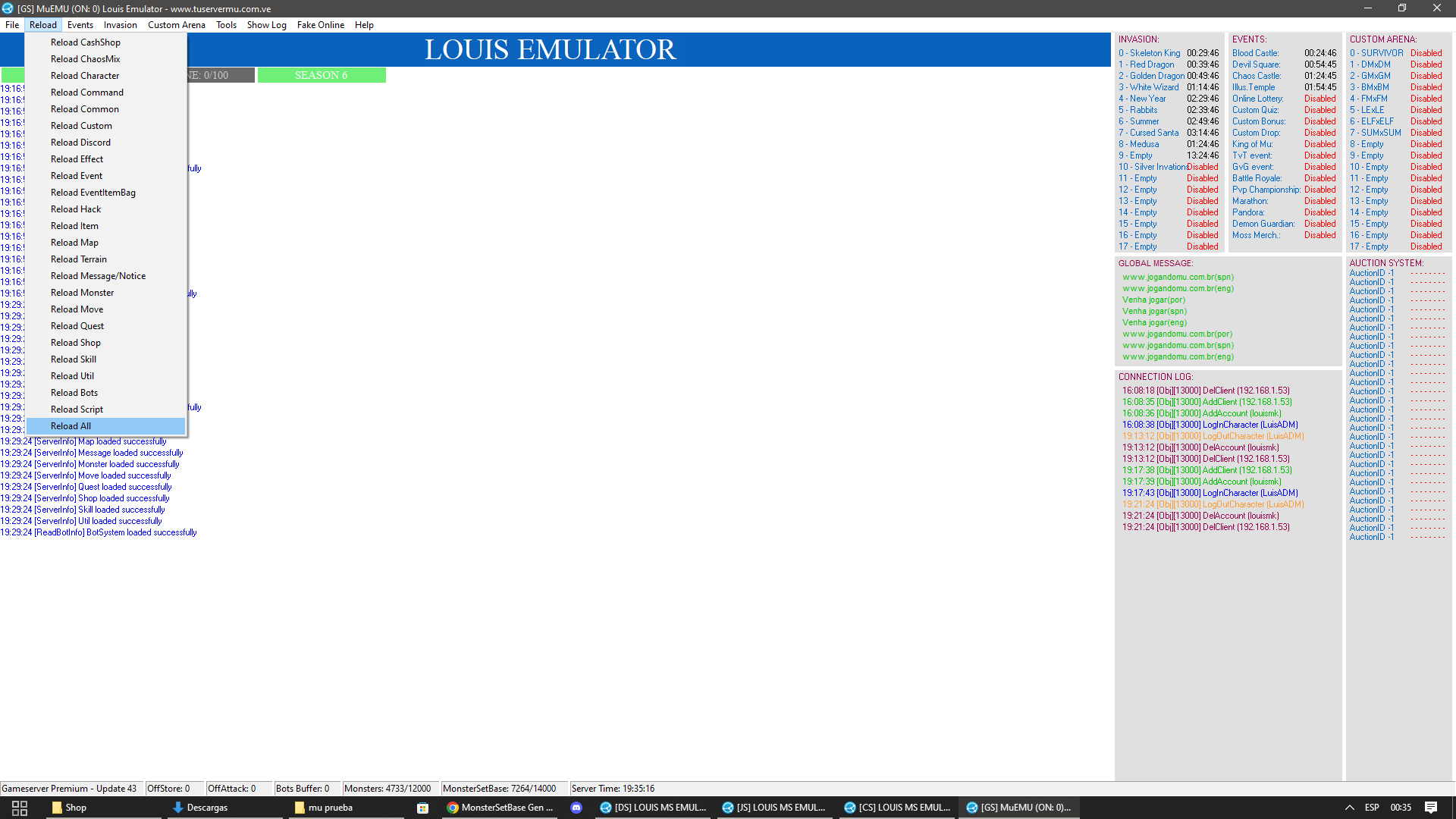Select Reload Character
Screen dimensions: 1456x819
(106, 76)
